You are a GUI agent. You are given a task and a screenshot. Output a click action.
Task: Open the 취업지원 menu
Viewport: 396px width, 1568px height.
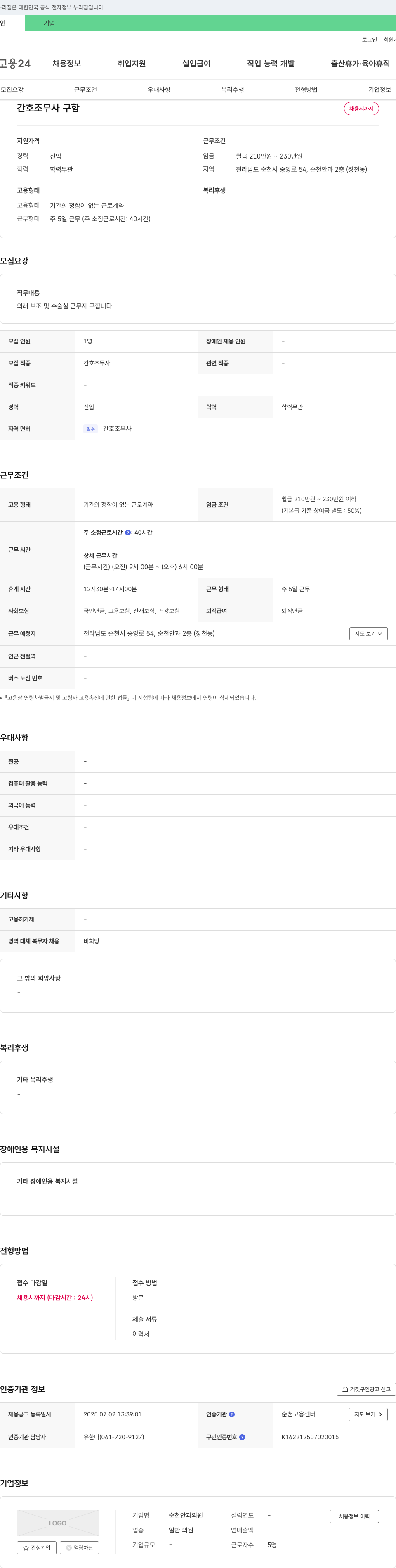coord(132,63)
